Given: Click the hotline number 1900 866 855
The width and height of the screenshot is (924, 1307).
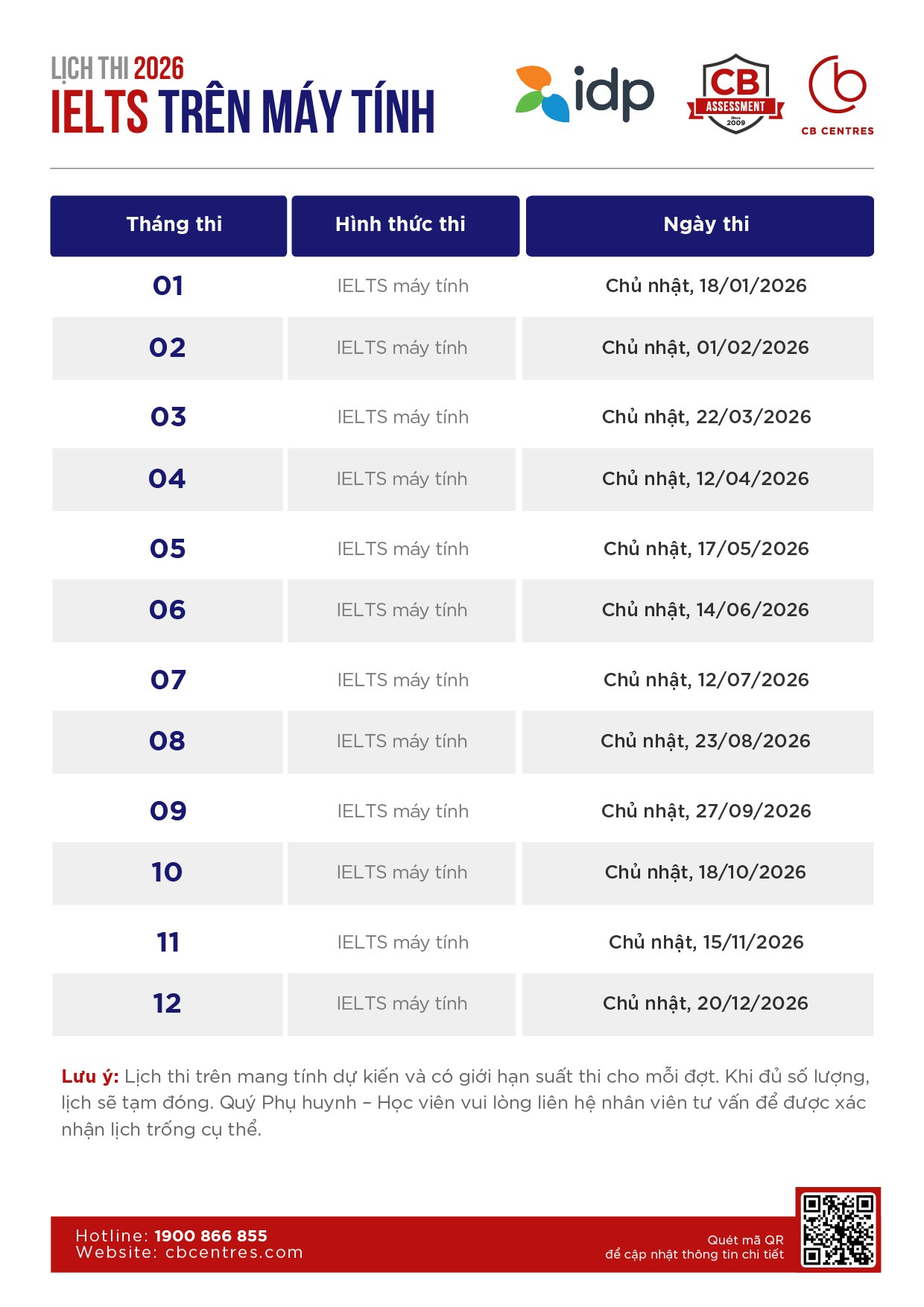Looking at the screenshot, I should point(210,1235).
